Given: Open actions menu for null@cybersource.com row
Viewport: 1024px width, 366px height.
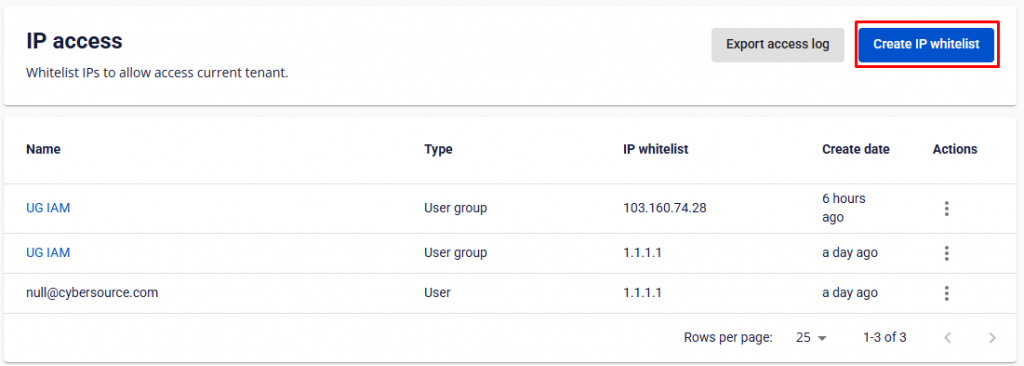Looking at the screenshot, I should [x=946, y=293].
